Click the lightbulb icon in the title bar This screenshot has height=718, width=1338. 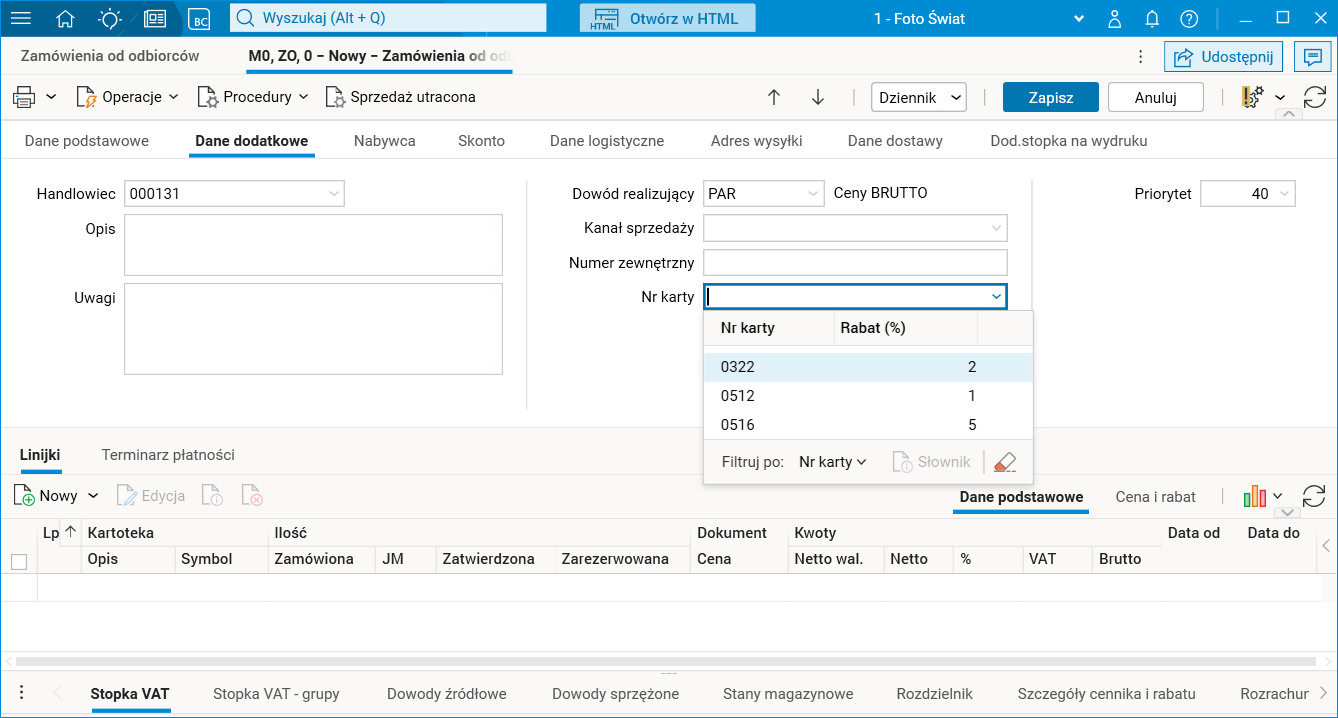coord(110,18)
